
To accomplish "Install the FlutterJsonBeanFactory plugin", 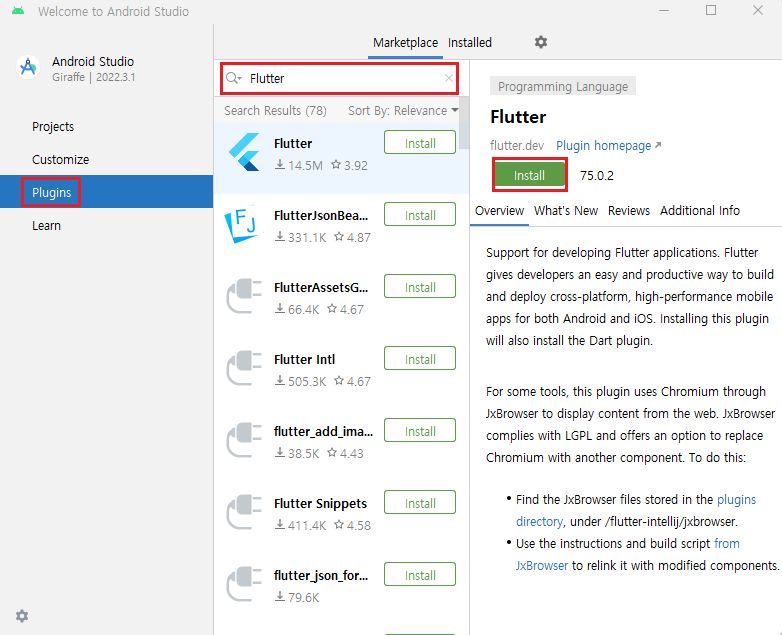I will point(420,214).
